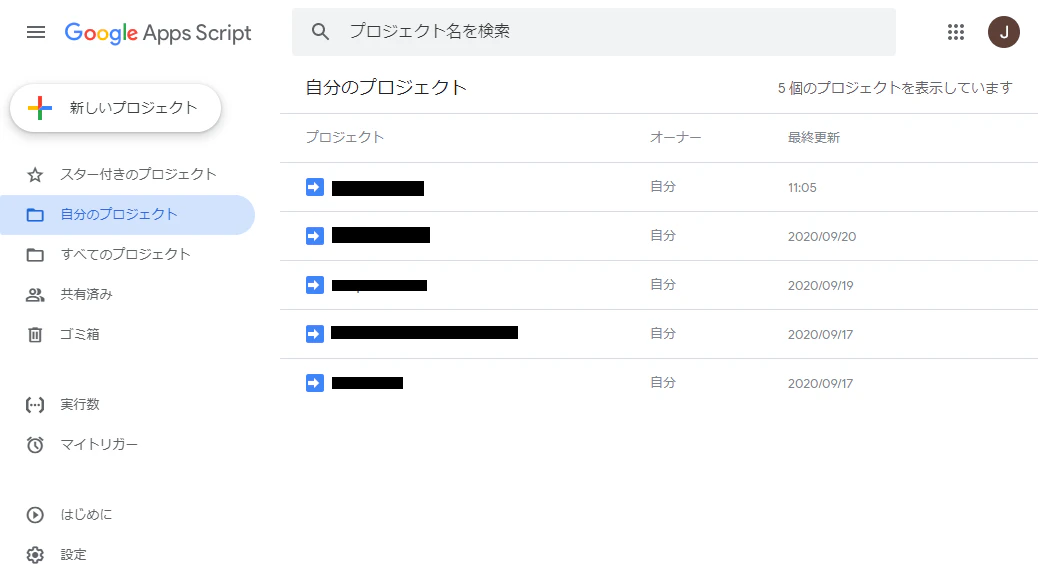
Task: Select 自分のプロジェクト in sidebar
Action: pos(127,214)
